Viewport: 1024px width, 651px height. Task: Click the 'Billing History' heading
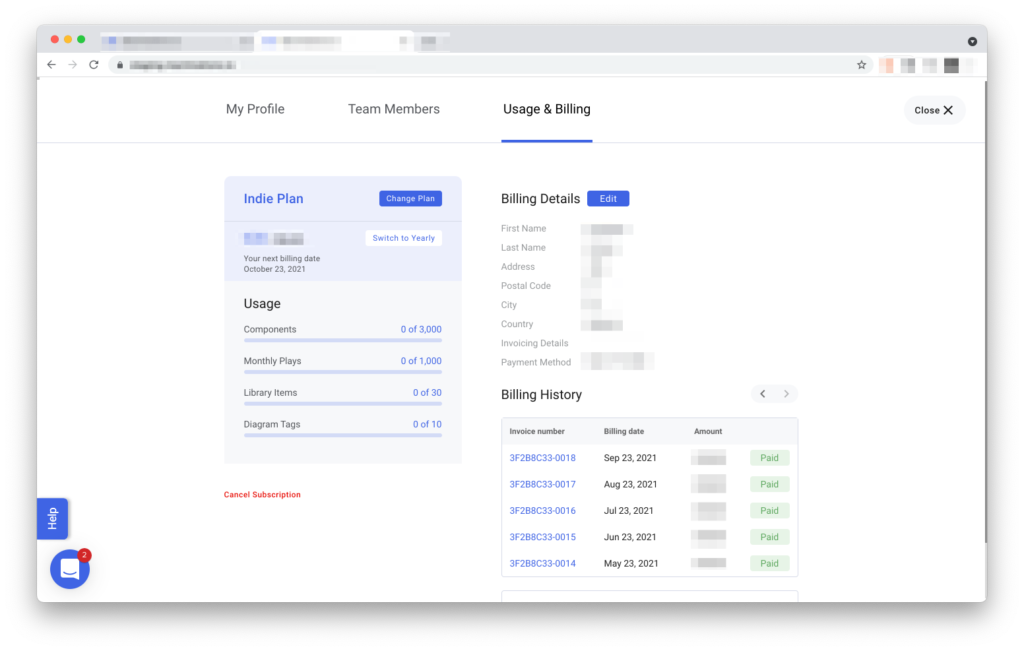coord(541,394)
